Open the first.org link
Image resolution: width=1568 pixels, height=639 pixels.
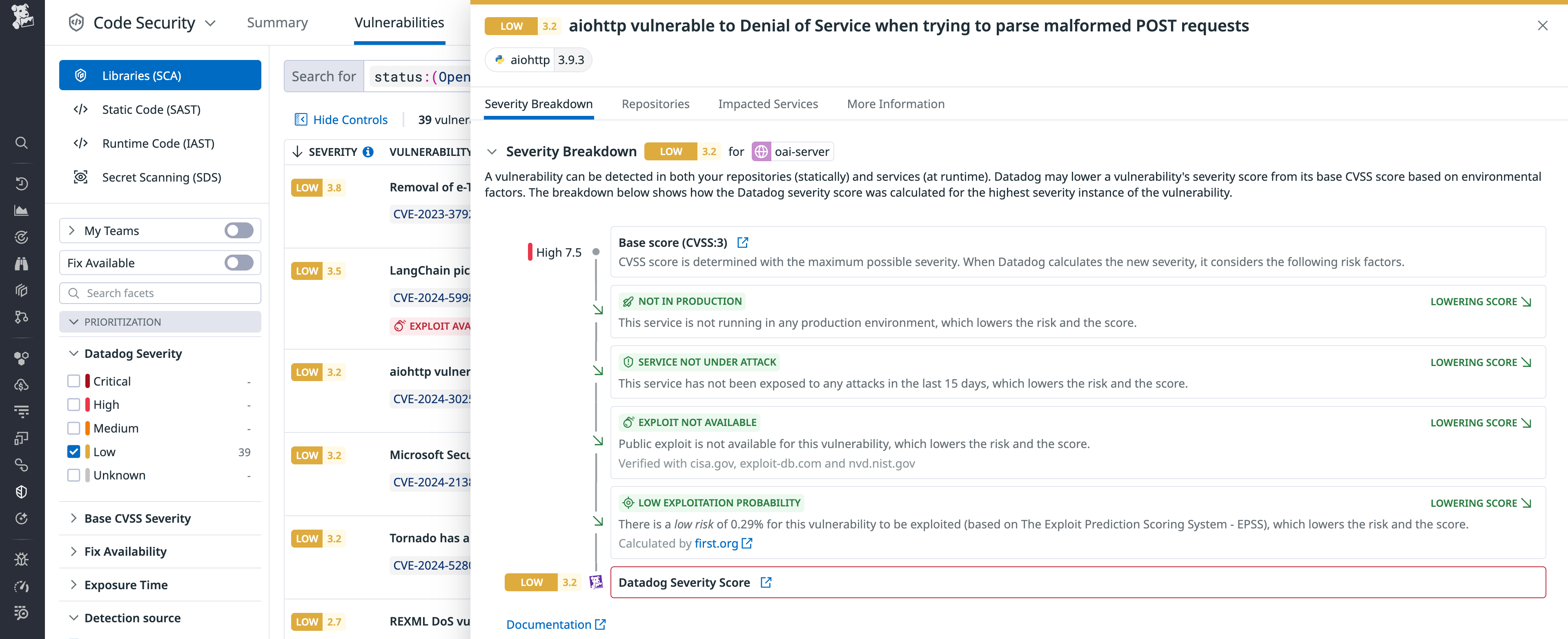click(717, 543)
